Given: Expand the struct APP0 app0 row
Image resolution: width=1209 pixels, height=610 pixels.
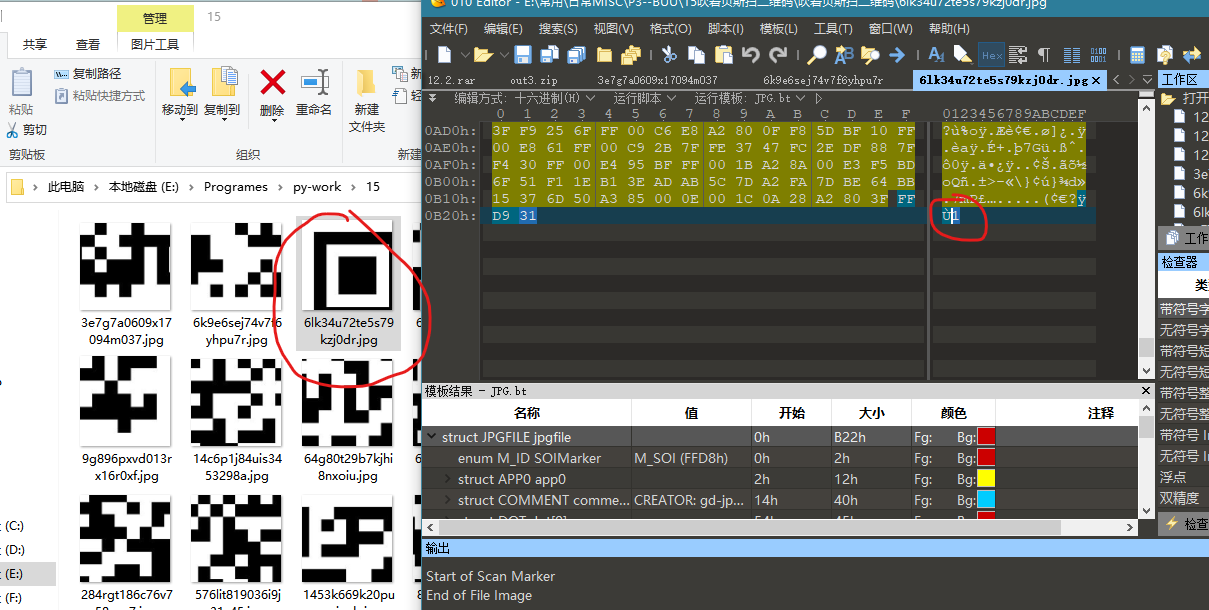Looking at the screenshot, I should pyautogui.click(x=448, y=479).
